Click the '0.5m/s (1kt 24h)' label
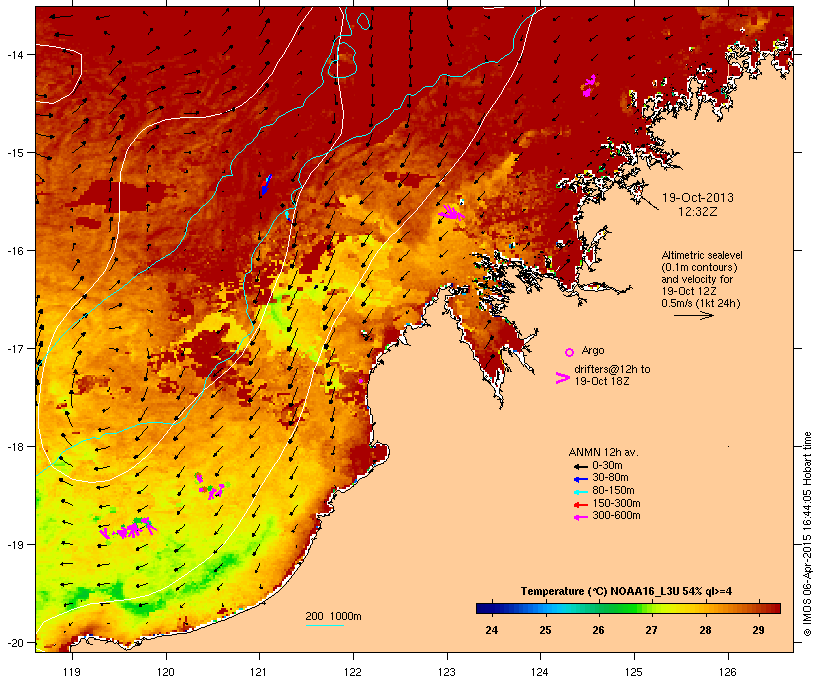This screenshot has height=680, width=820. point(701,303)
